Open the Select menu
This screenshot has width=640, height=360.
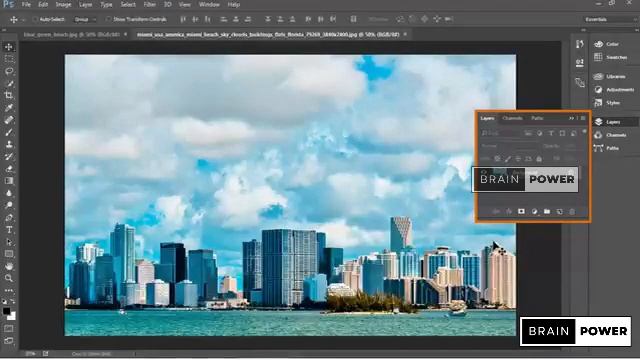point(128,4)
